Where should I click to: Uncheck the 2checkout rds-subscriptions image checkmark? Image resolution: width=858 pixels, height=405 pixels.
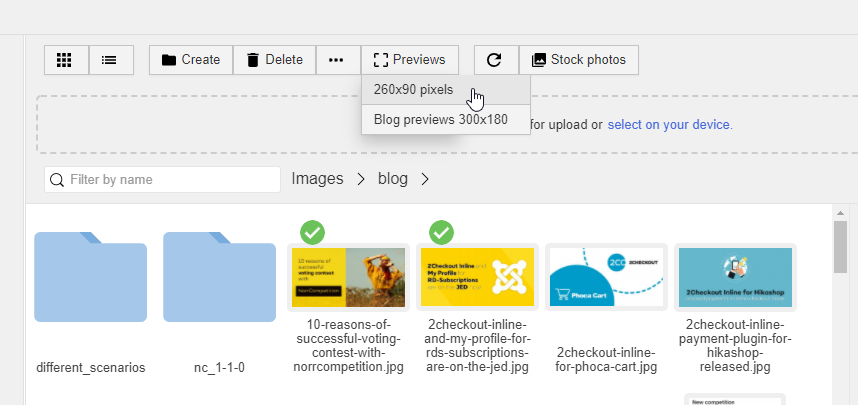(441, 233)
